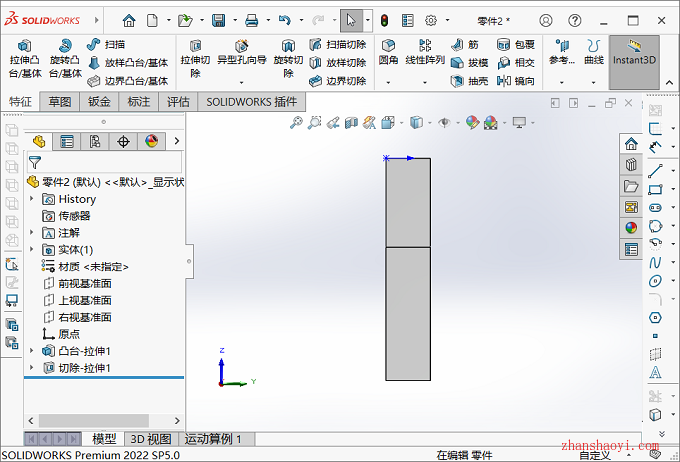Switch to the 草图 Sketch tab
This screenshot has width=680, height=462.
coord(59,102)
